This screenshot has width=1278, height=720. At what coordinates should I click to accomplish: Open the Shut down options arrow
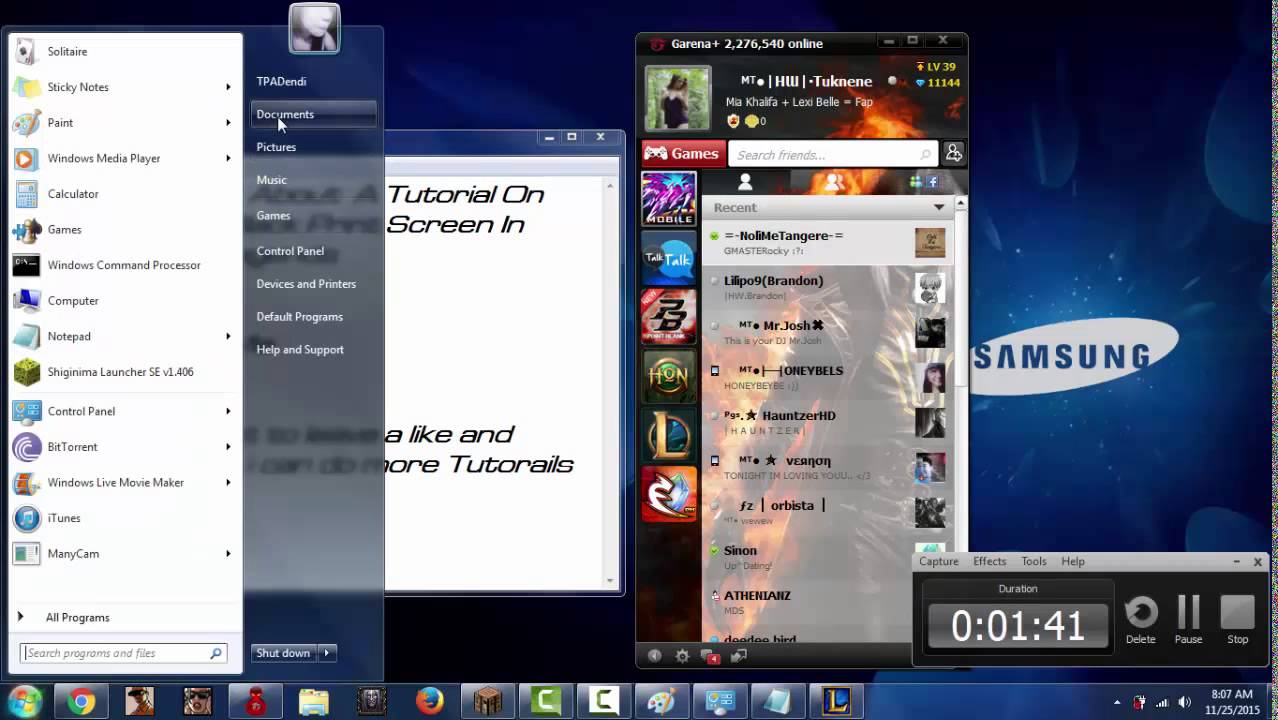tap(326, 653)
